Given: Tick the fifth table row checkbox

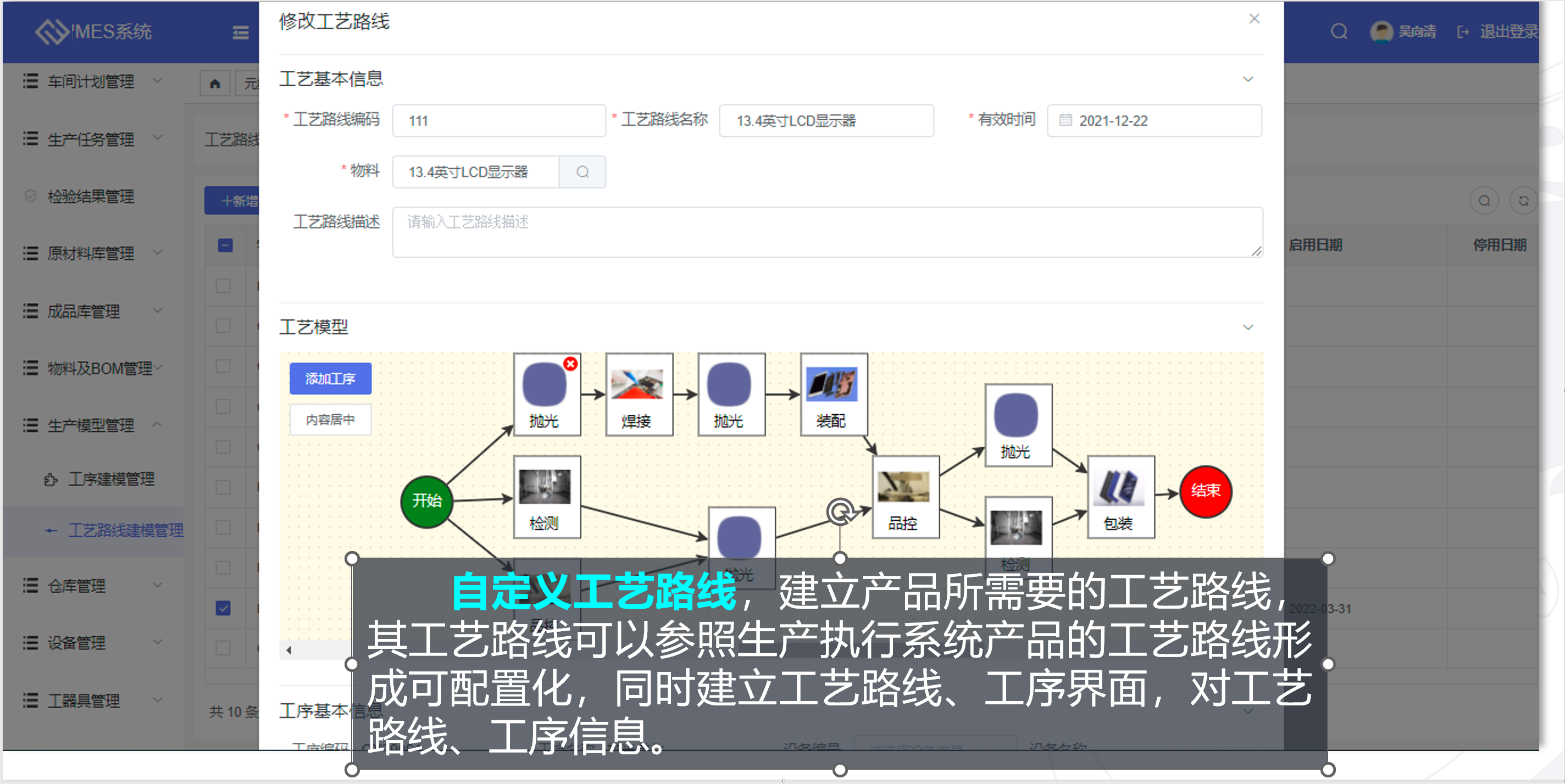Looking at the screenshot, I should (x=223, y=447).
